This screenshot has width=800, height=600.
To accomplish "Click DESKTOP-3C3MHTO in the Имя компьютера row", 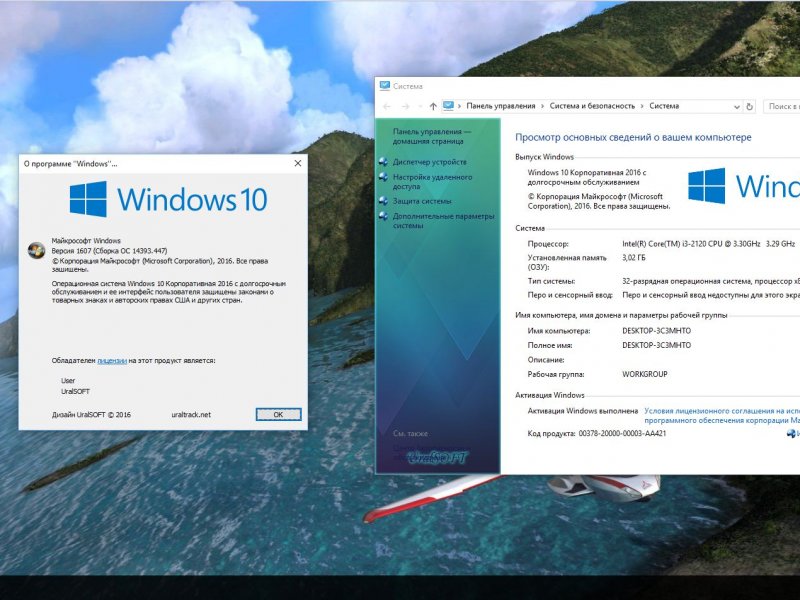I will click(x=656, y=331).
